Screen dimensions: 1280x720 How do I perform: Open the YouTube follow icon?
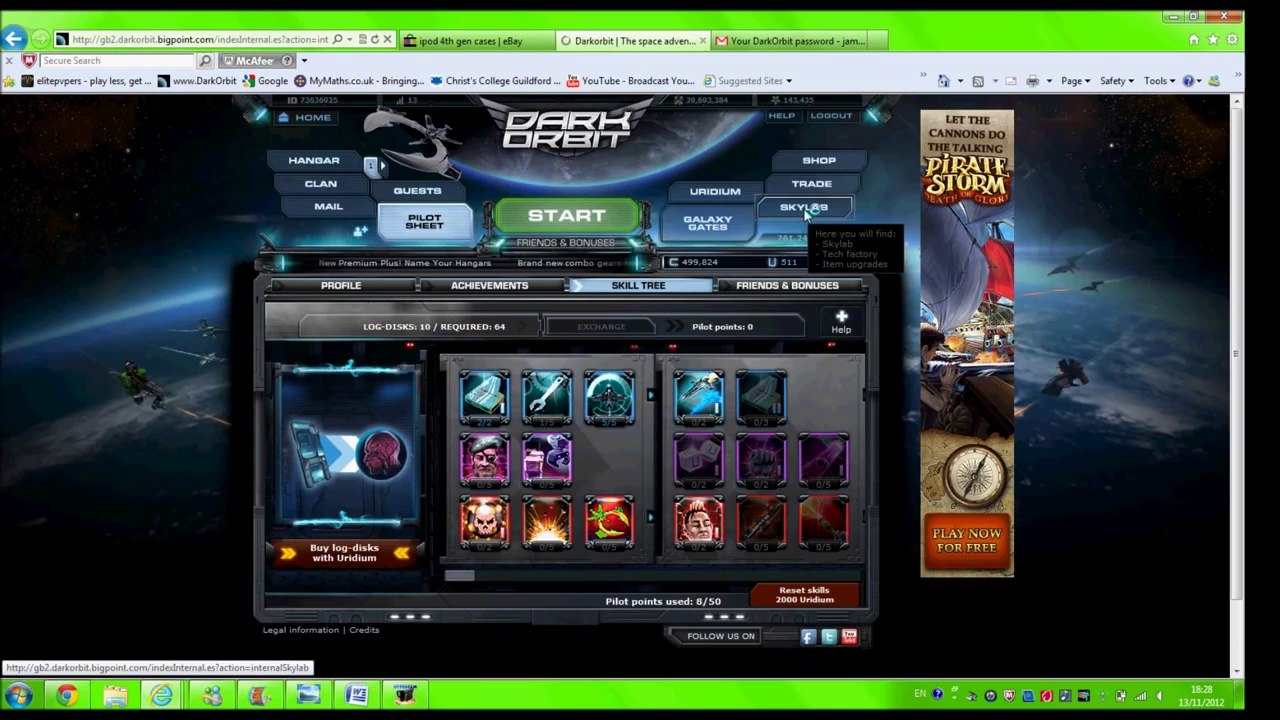849,636
